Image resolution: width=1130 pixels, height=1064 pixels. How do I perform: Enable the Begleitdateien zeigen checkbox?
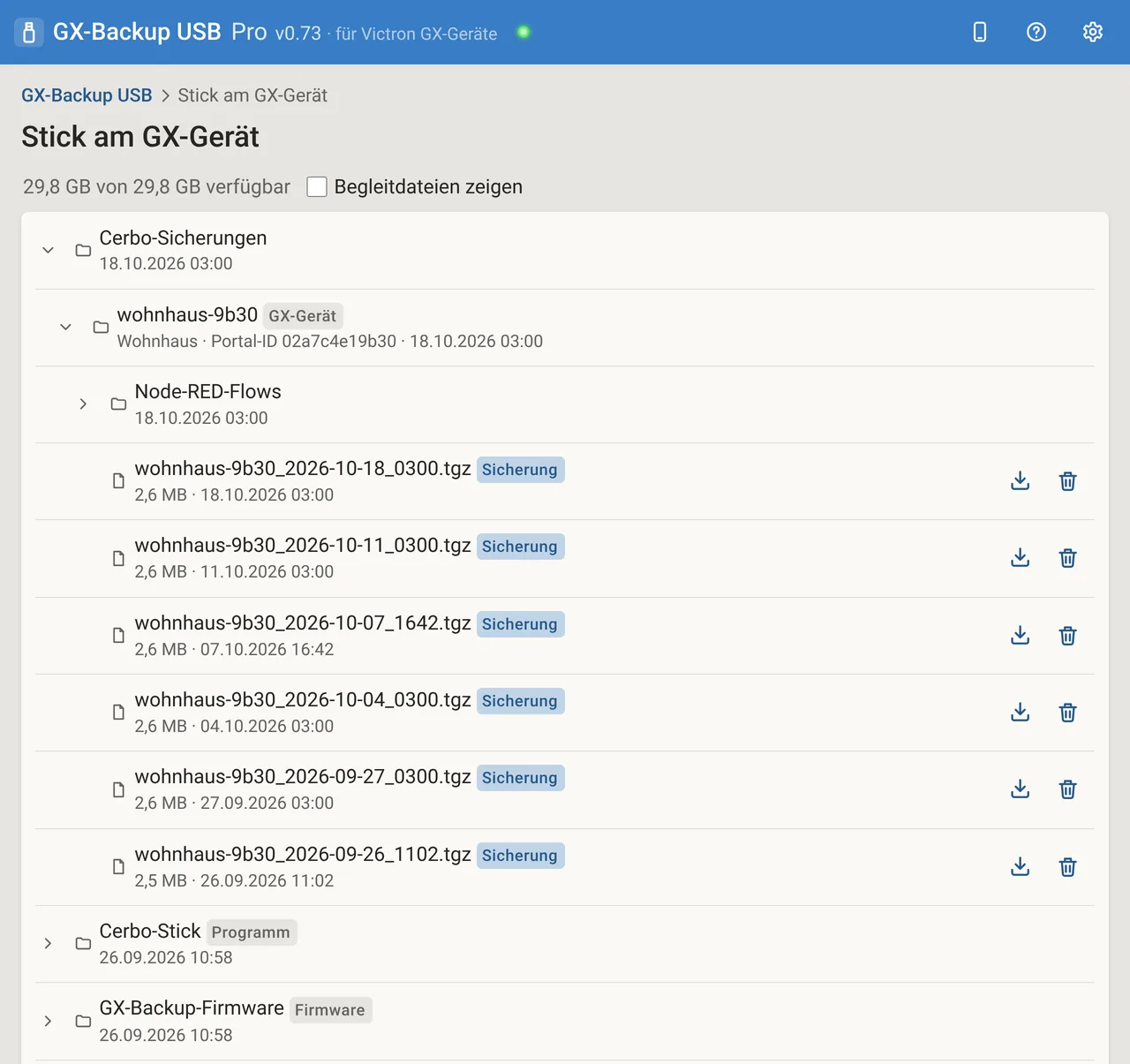point(317,186)
